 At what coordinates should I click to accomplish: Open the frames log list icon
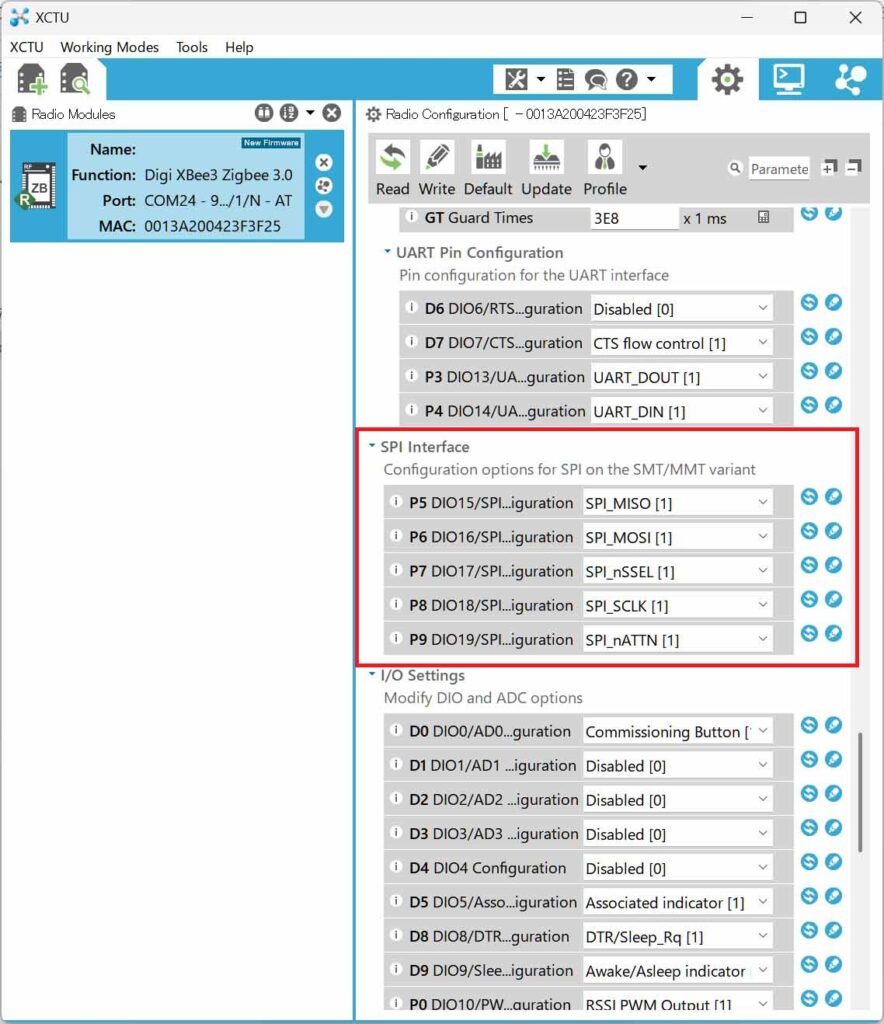click(565, 80)
